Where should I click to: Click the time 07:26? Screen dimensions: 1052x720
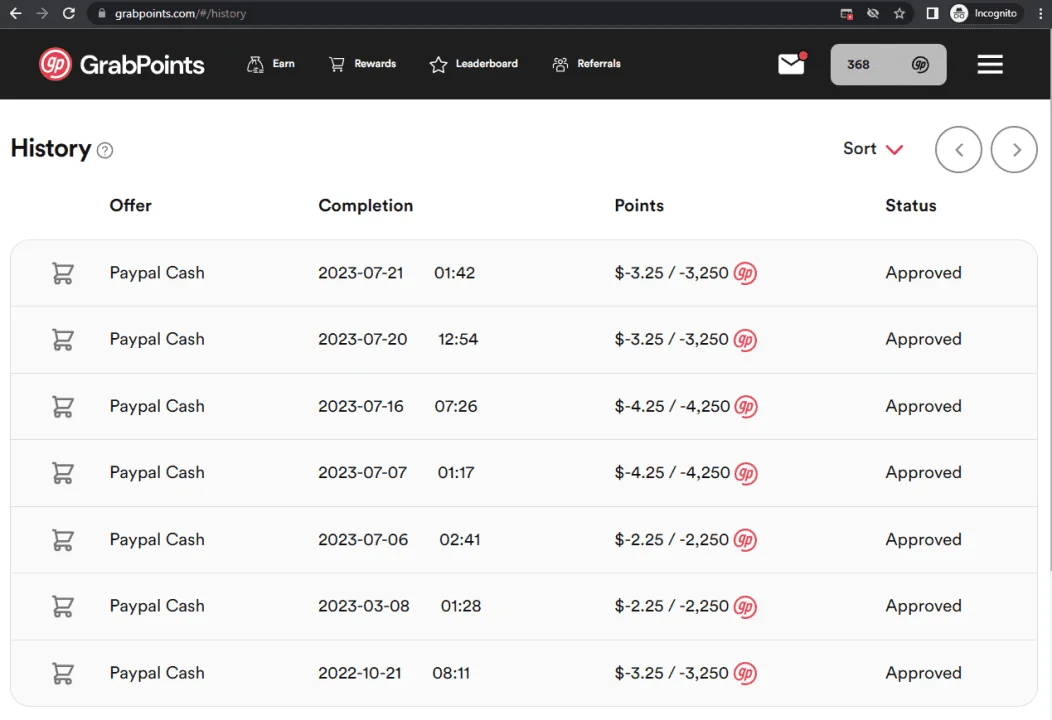[456, 407]
